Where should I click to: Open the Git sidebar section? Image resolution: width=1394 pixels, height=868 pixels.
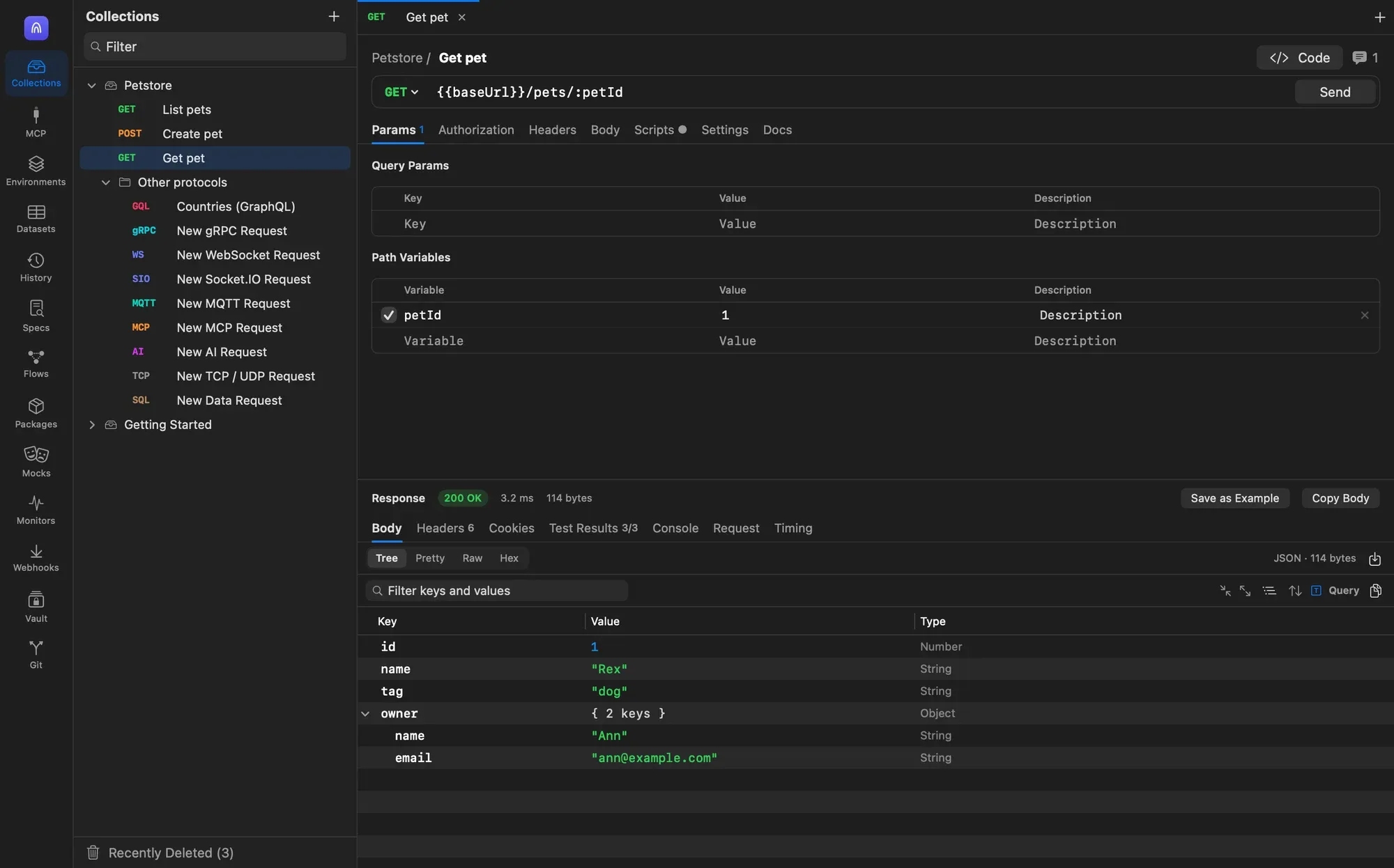[x=36, y=655]
